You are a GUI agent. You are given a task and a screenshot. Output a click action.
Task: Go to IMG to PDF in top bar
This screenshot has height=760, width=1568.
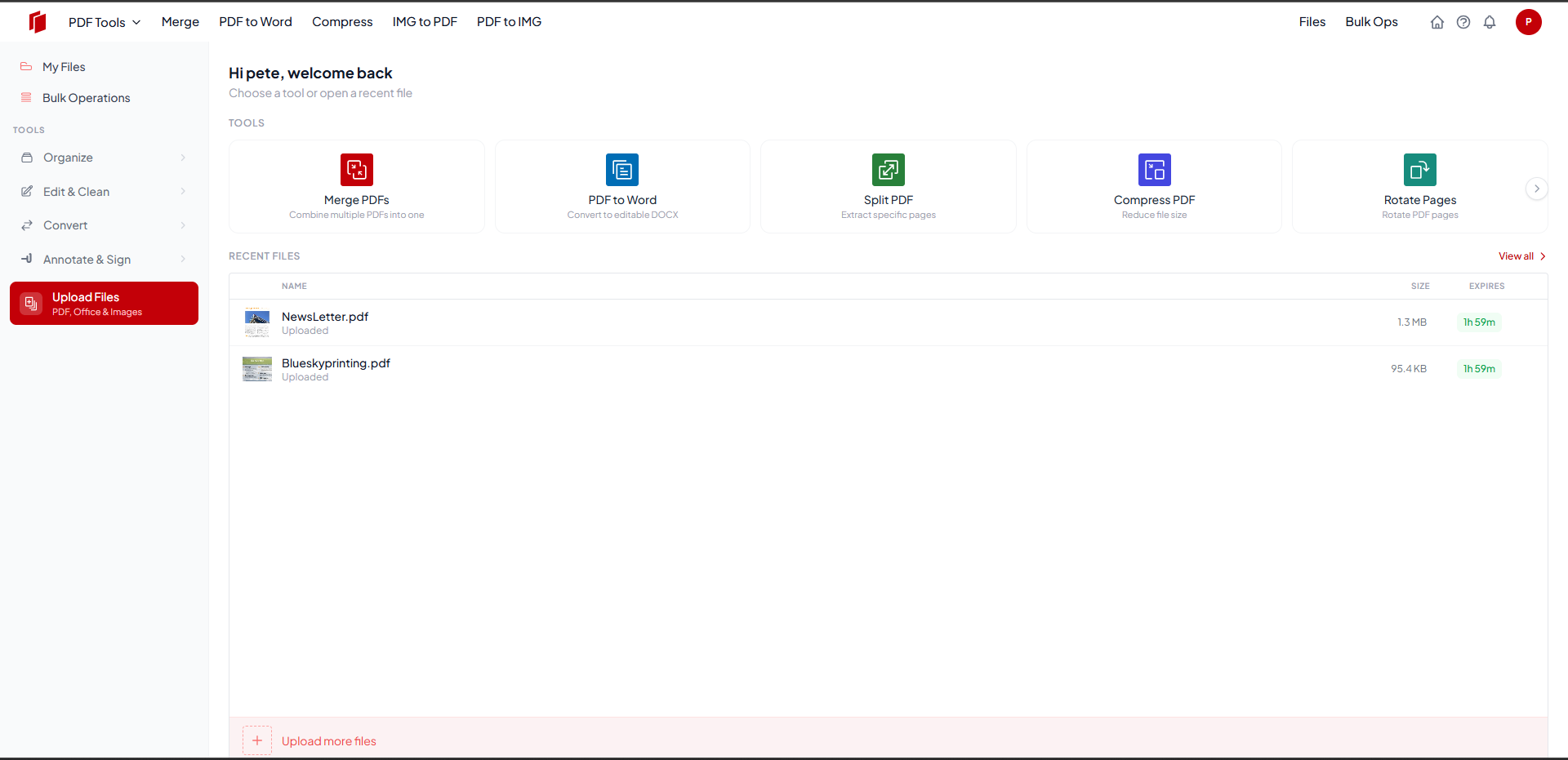[425, 22]
